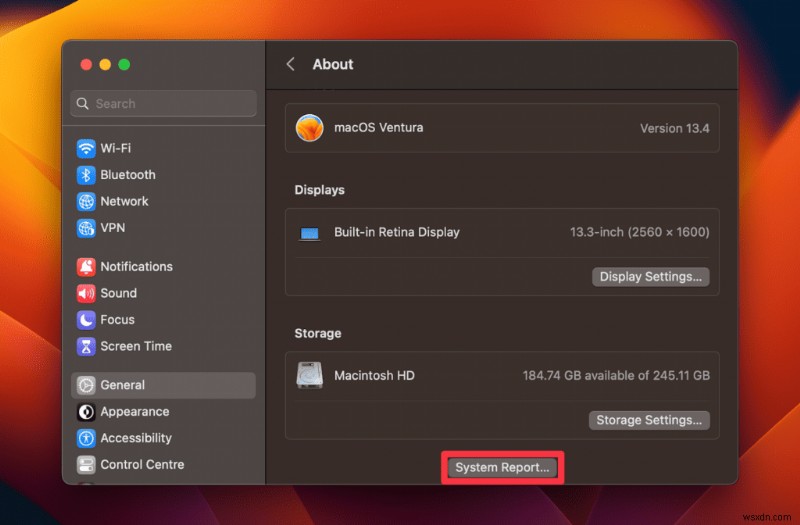Open Display Settings
The image size is (800, 525).
(x=651, y=277)
